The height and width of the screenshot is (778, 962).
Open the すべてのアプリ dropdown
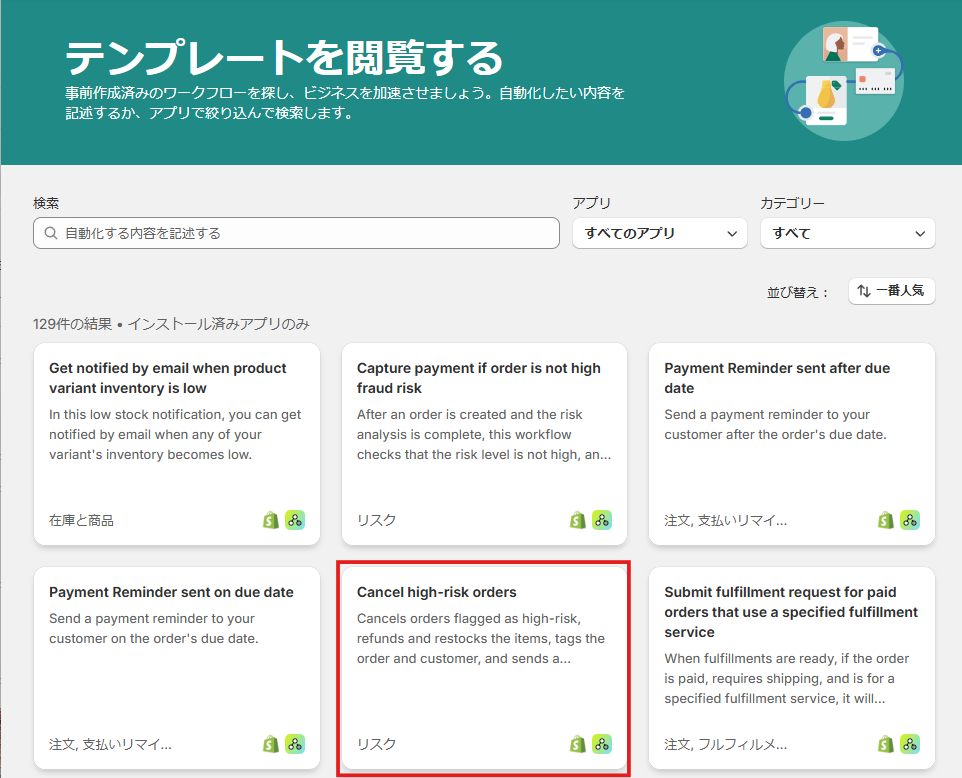[660, 233]
